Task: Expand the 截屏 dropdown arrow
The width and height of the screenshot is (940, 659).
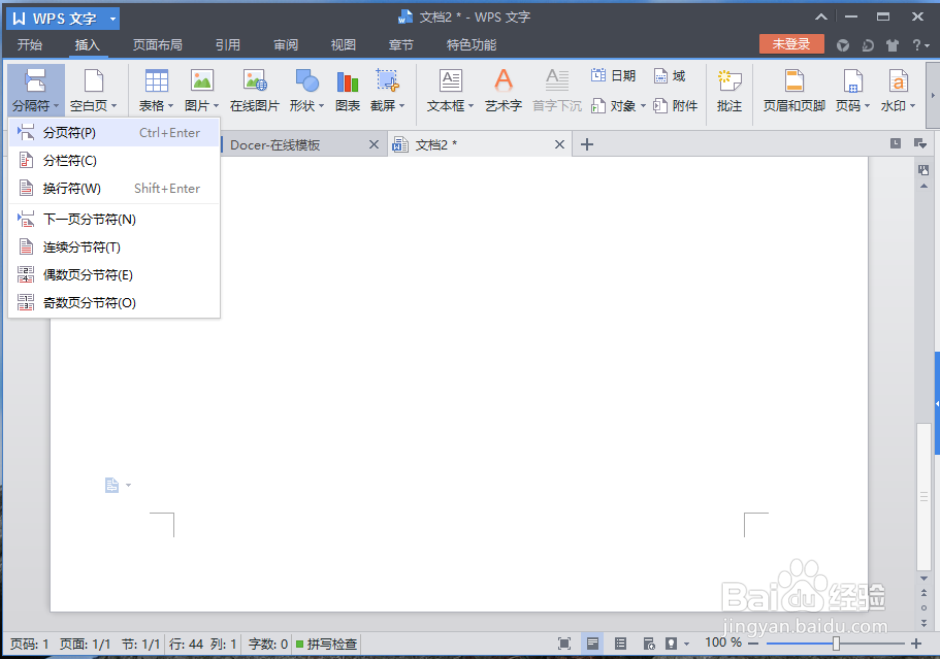Action: [402, 106]
